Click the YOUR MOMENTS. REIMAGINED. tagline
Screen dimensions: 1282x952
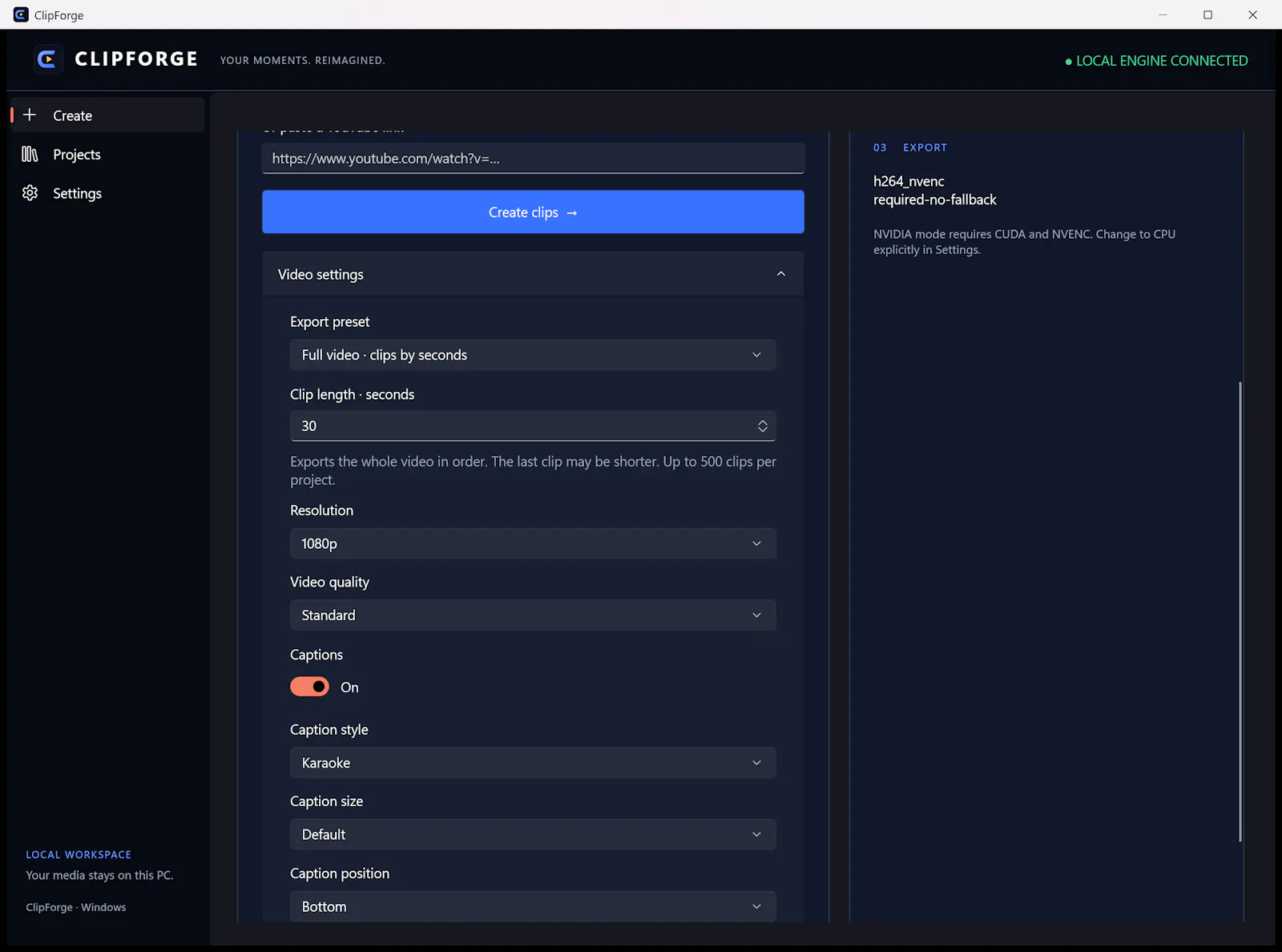pyautogui.click(x=303, y=60)
